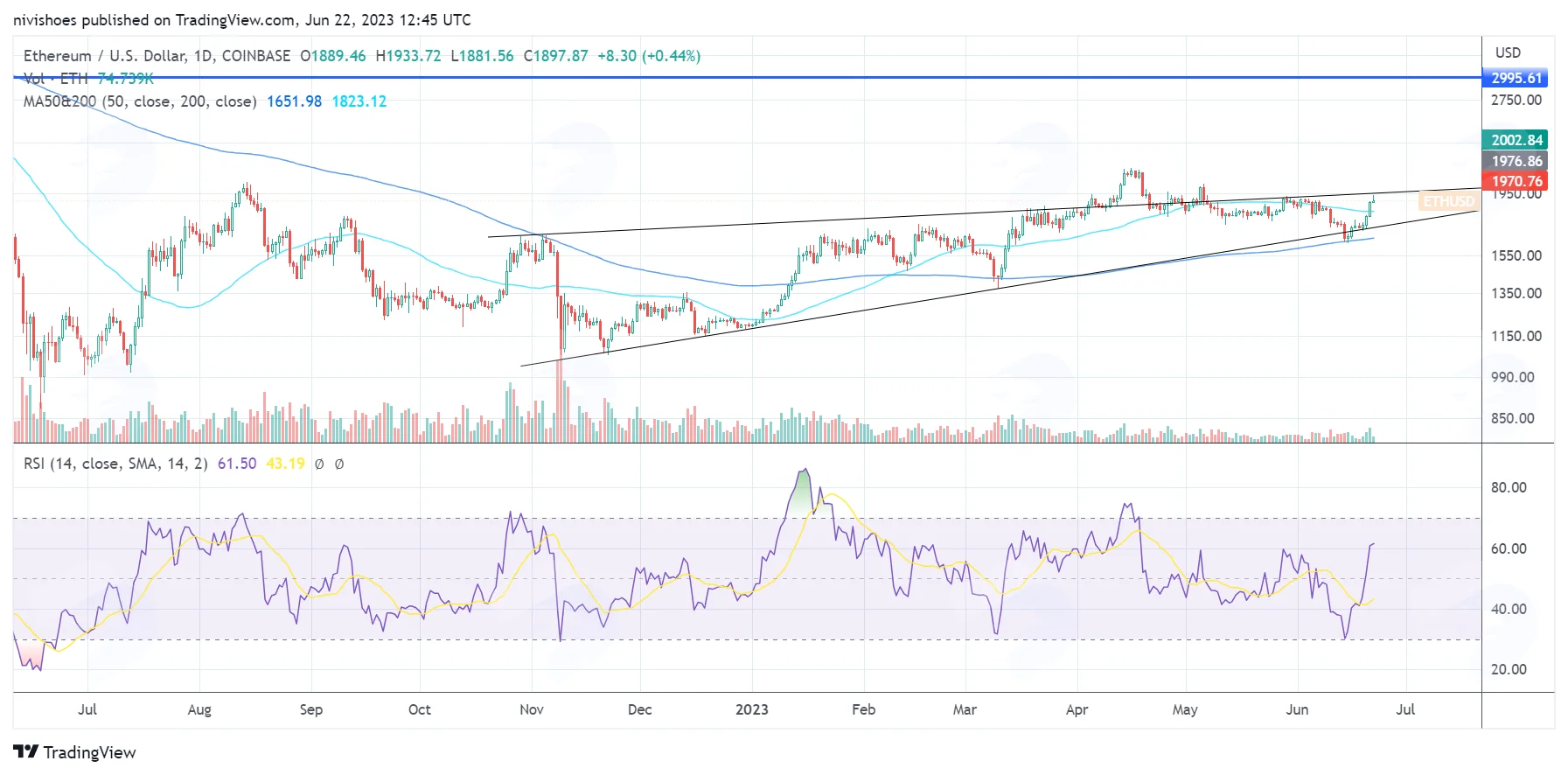Click the Aug label on time axis
Viewport: 1568px width, 775px height.
tap(199, 709)
